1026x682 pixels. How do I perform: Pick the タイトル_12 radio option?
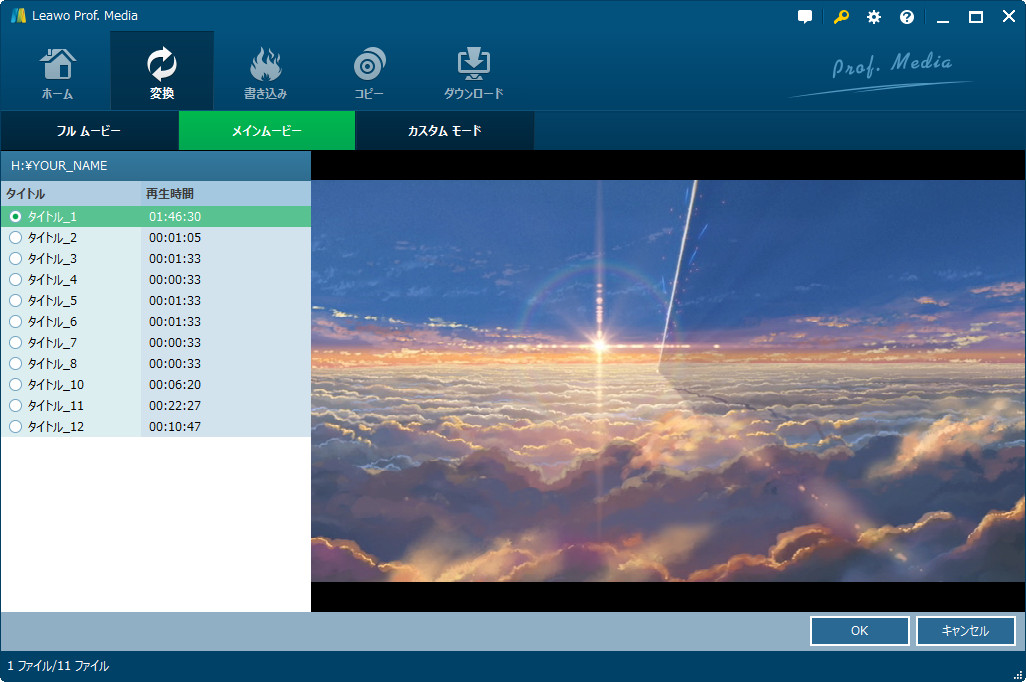[x=15, y=427]
